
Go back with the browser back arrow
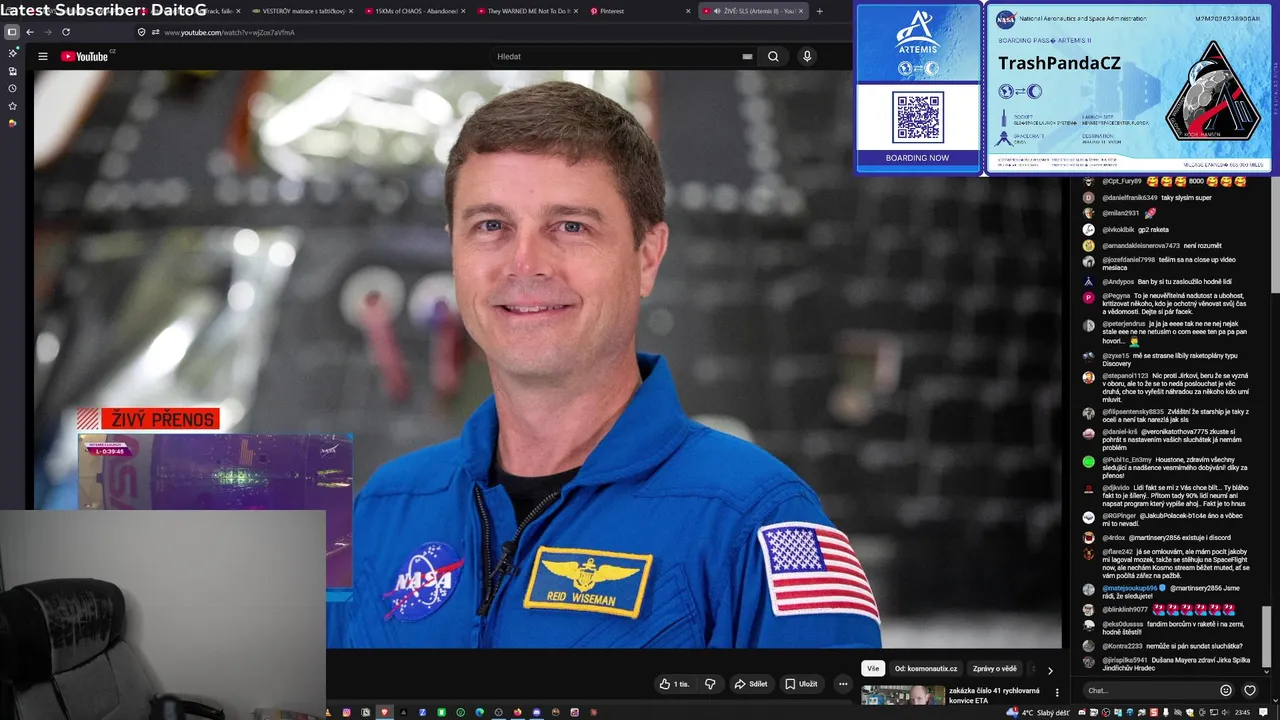pyautogui.click(x=30, y=32)
